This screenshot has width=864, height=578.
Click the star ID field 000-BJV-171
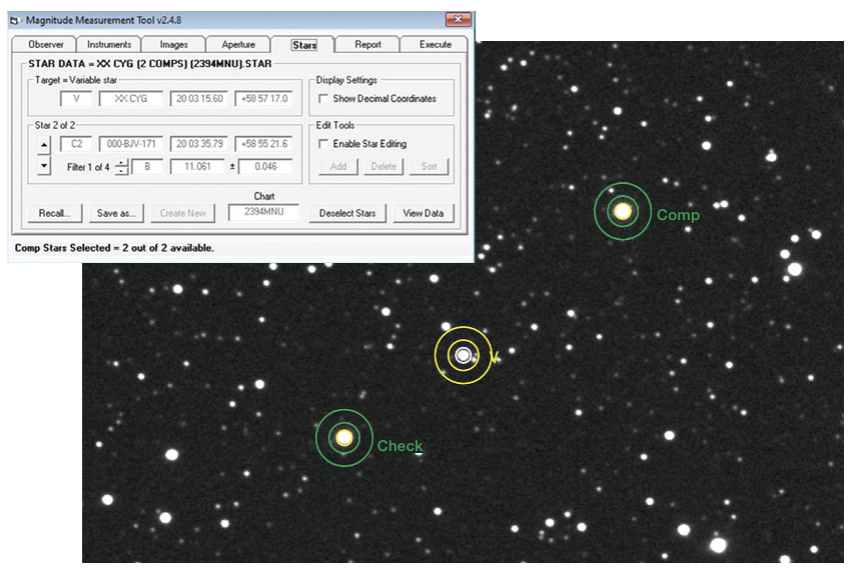tap(131, 144)
